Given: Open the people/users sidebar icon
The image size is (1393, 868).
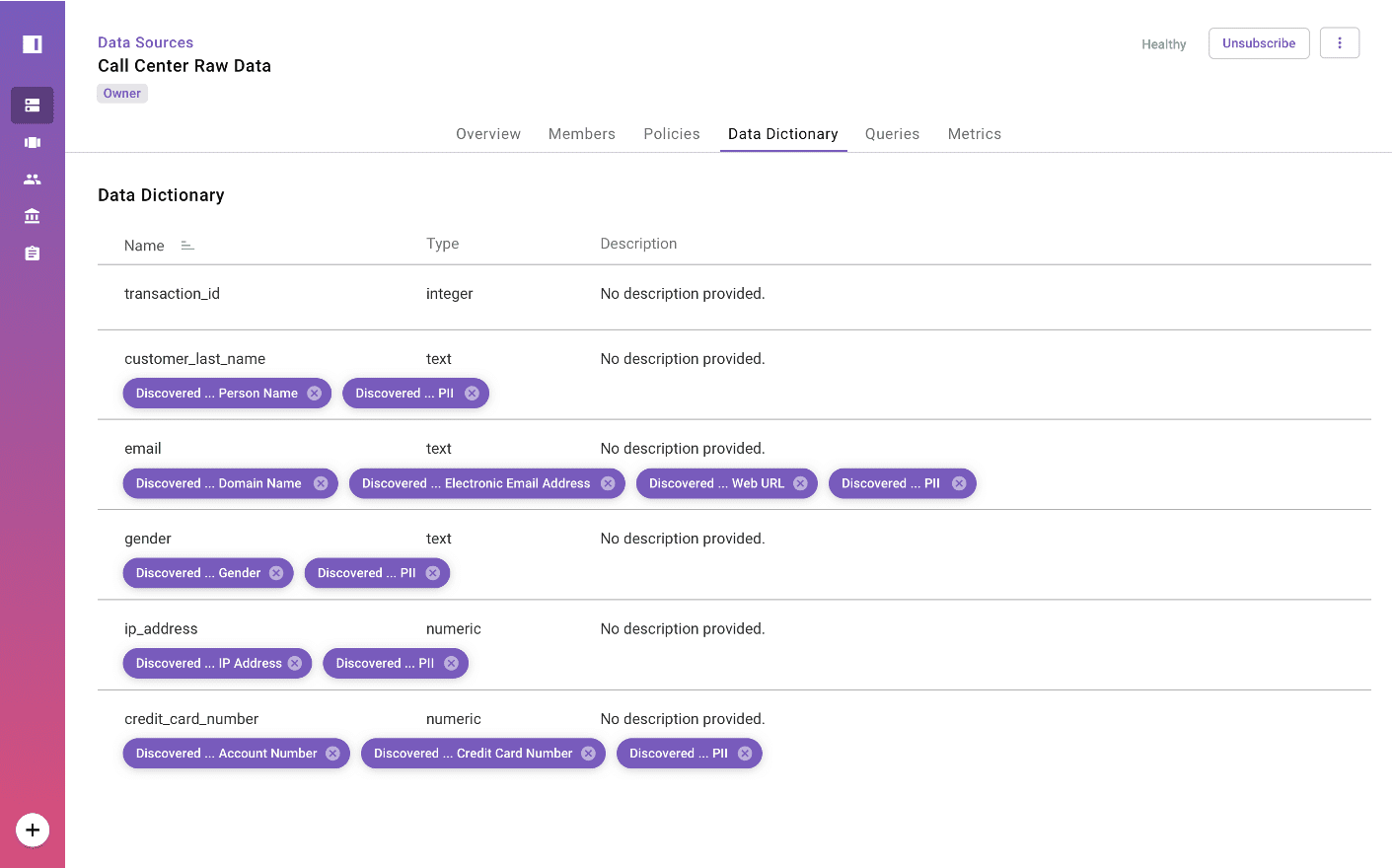Looking at the screenshot, I should (x=33, y=180).
